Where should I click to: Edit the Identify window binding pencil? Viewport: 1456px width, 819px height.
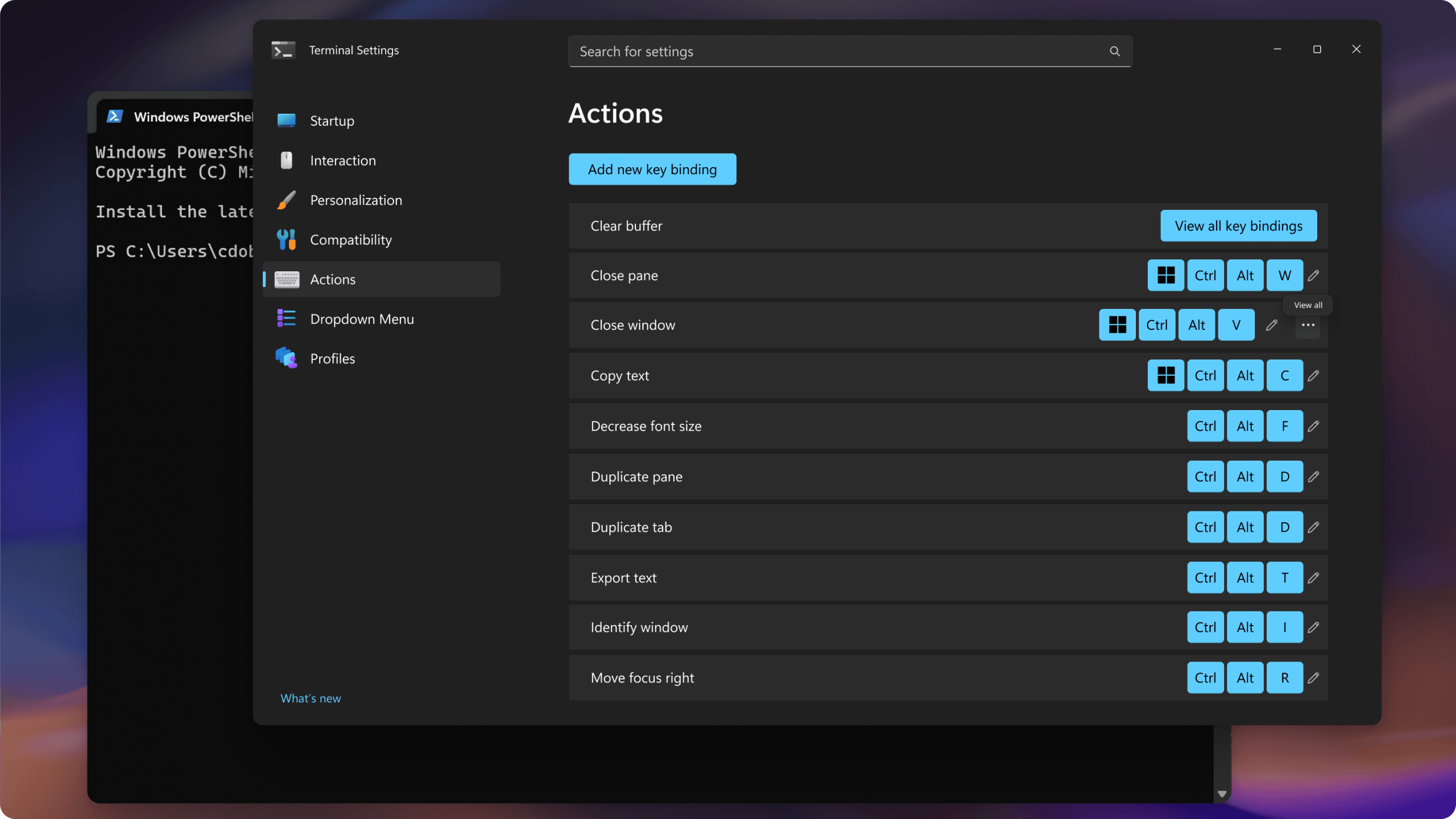1313,627
